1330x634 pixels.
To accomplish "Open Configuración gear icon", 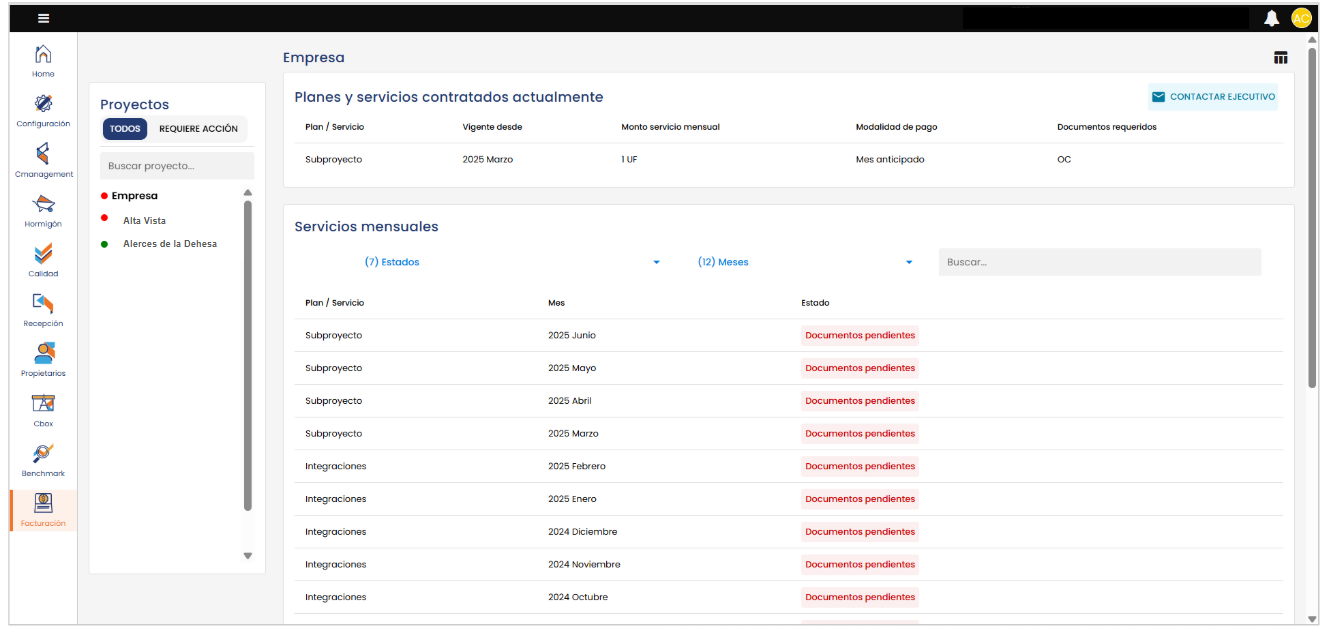I will pos(43,104).
